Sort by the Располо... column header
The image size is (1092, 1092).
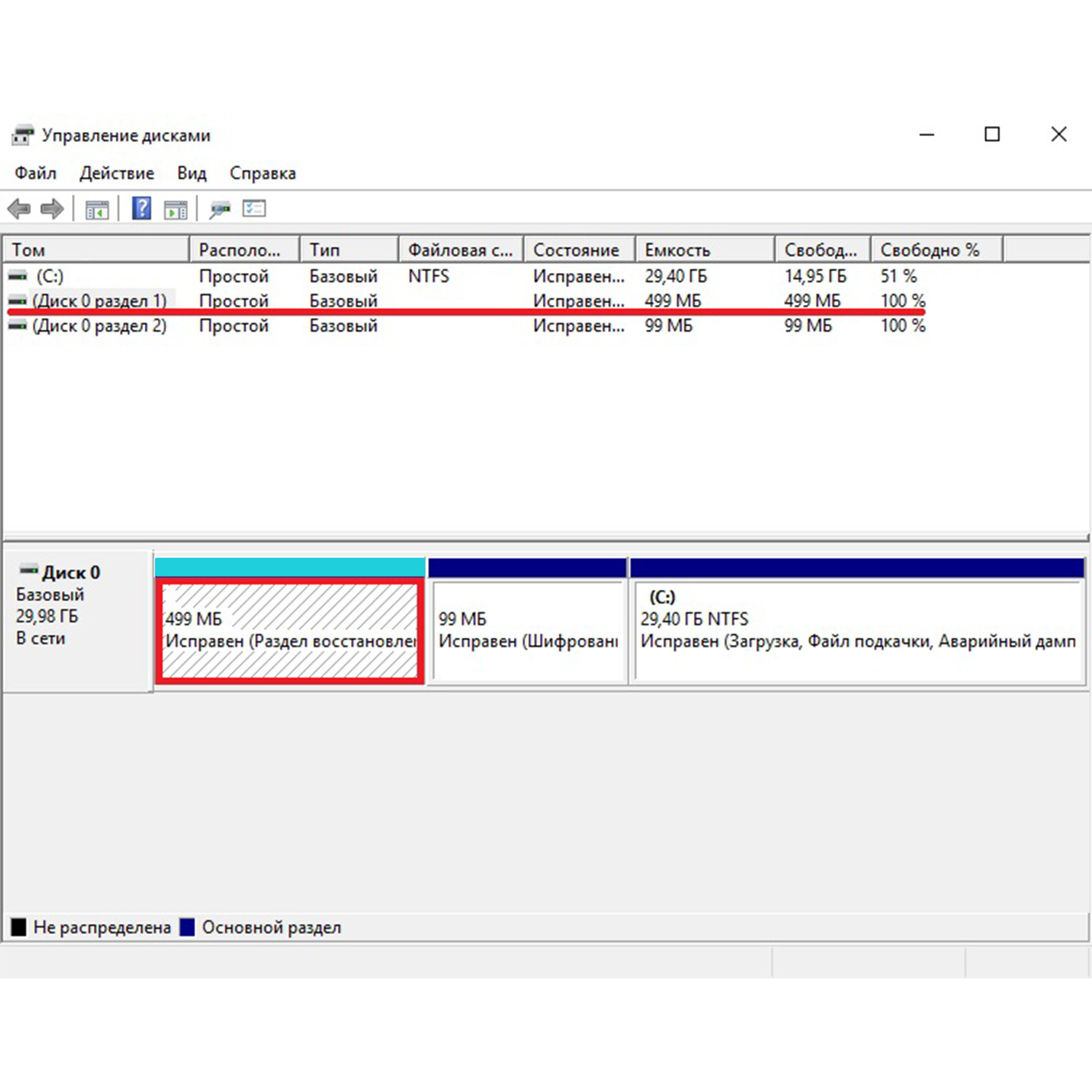(x=245, y=250)
